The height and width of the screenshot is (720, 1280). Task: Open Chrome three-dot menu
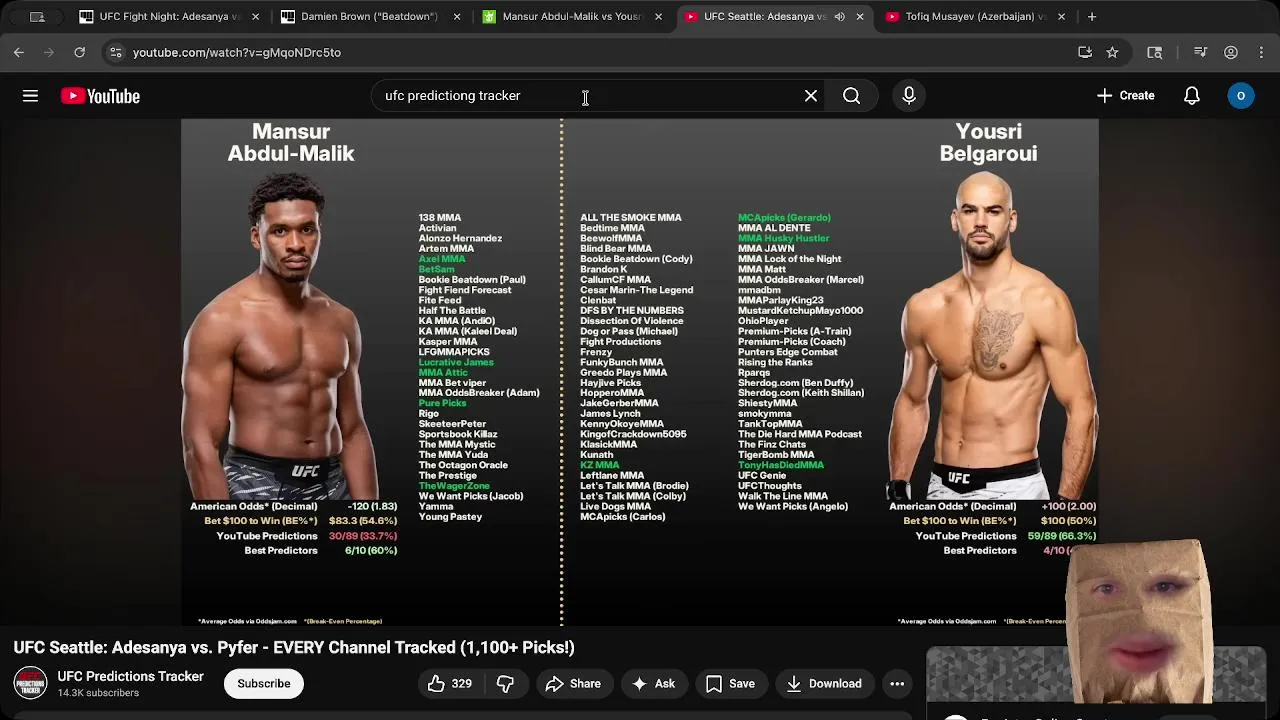coord(1261,52)
